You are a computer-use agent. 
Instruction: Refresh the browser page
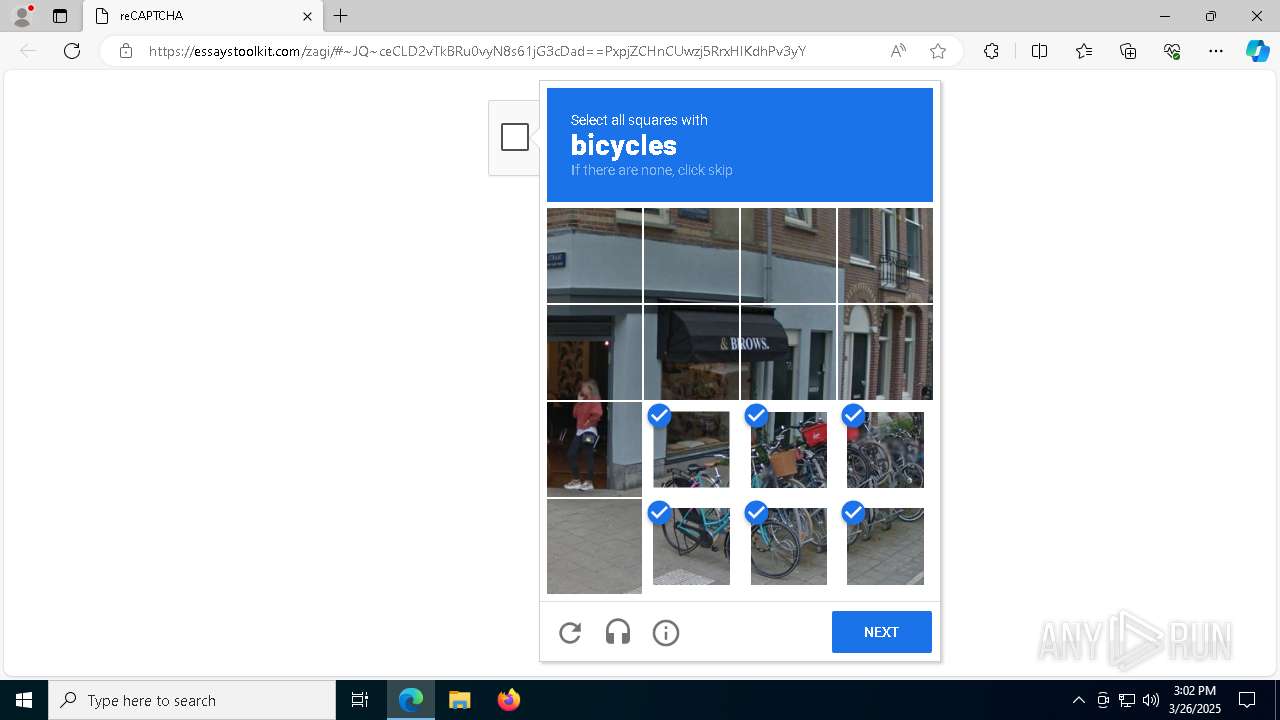72,51
